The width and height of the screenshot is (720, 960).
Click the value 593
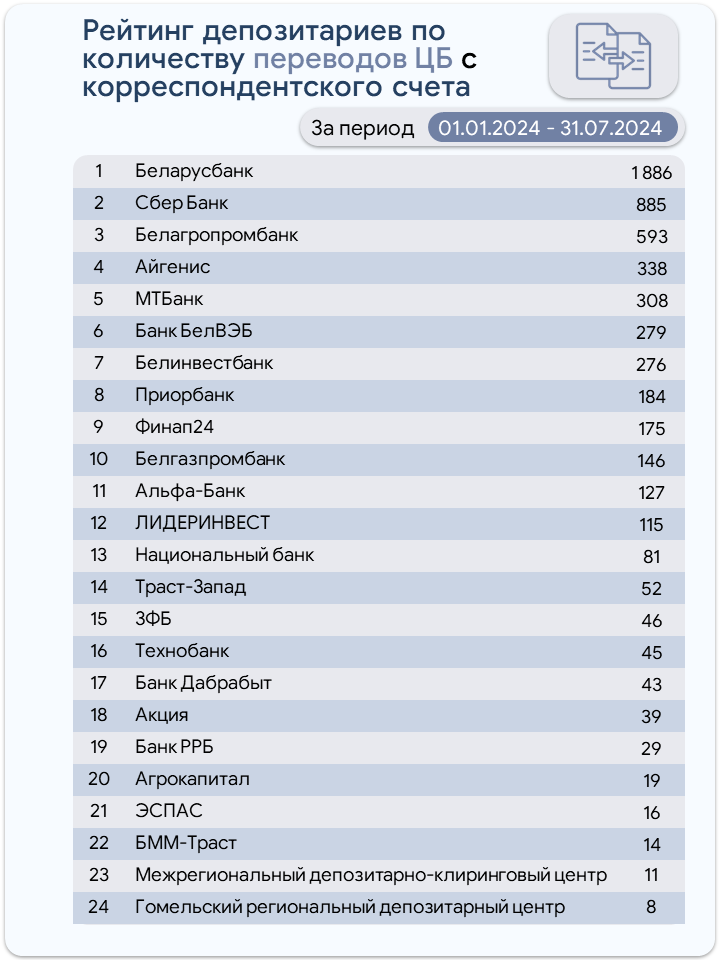point(651,237)
